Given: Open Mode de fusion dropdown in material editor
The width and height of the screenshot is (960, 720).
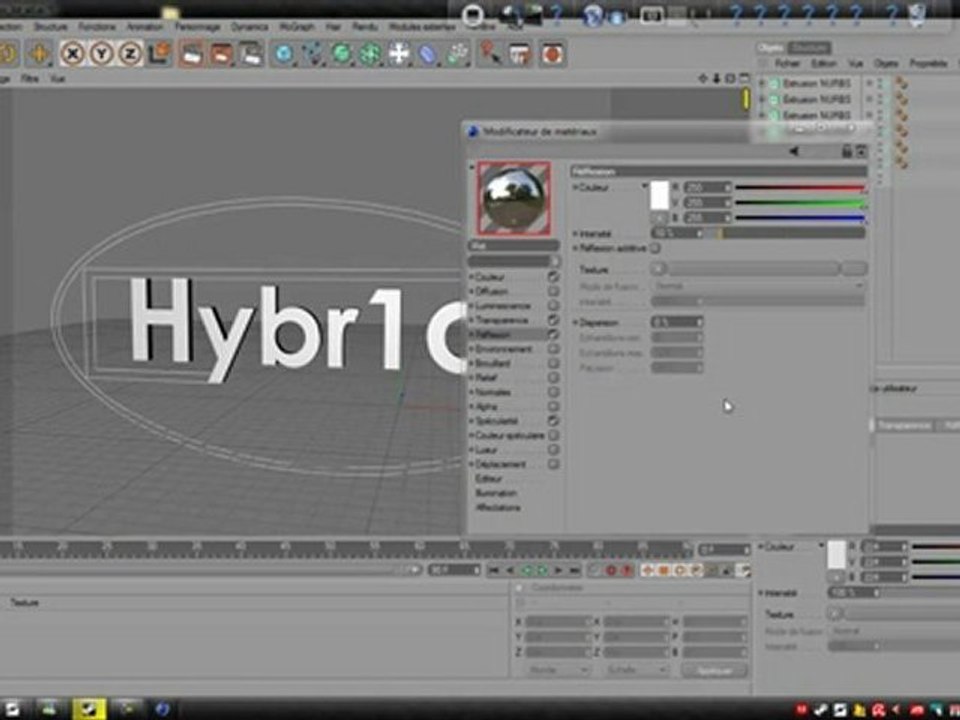Looking at the screenshot, I should coord(758,286).
